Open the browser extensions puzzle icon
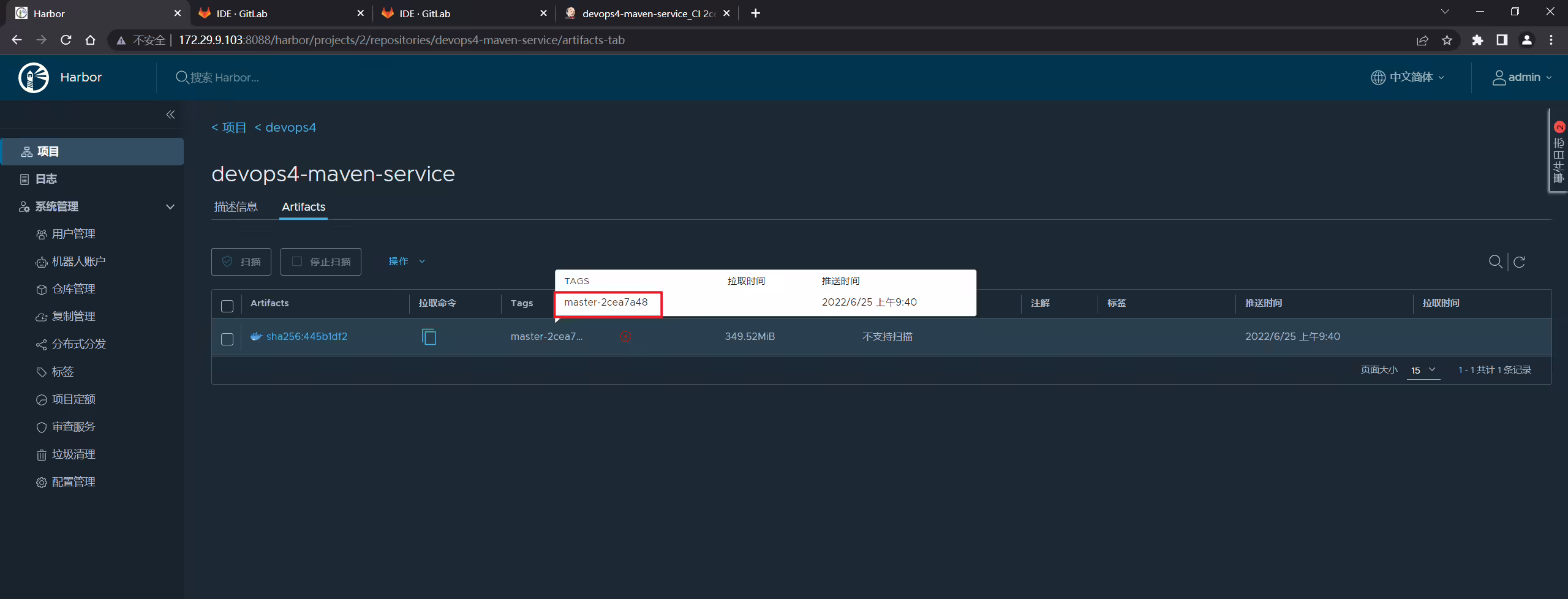Viewport: 1568px width, 599px height. [1477, 40]
